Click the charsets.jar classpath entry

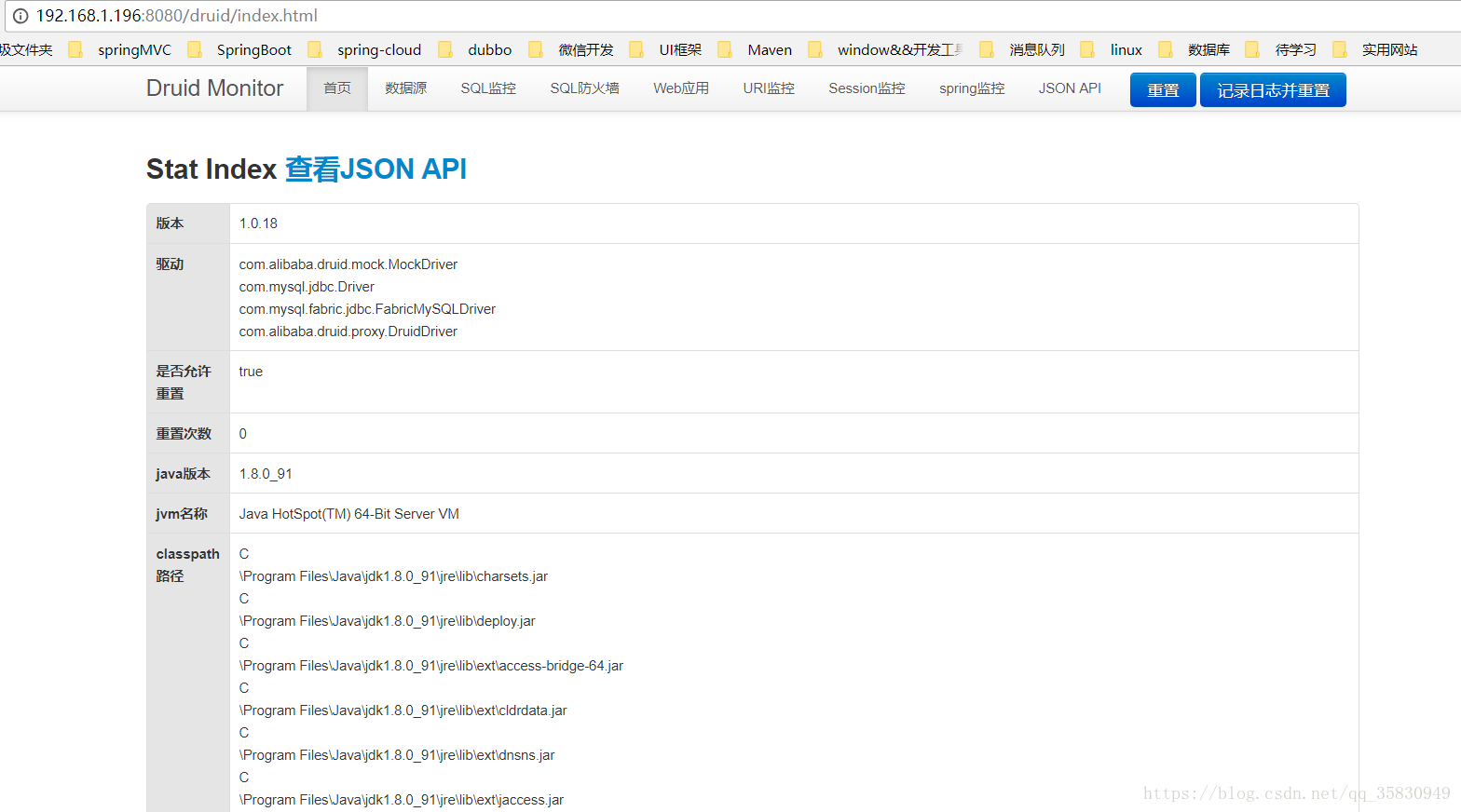tap(393, 576)
